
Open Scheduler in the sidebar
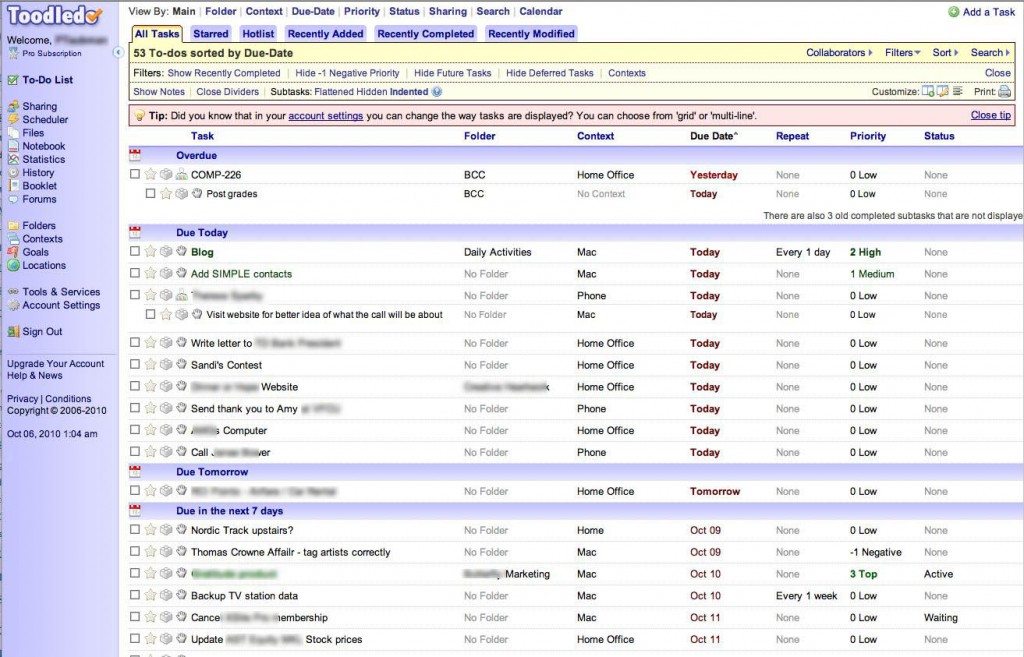point(45,120)
